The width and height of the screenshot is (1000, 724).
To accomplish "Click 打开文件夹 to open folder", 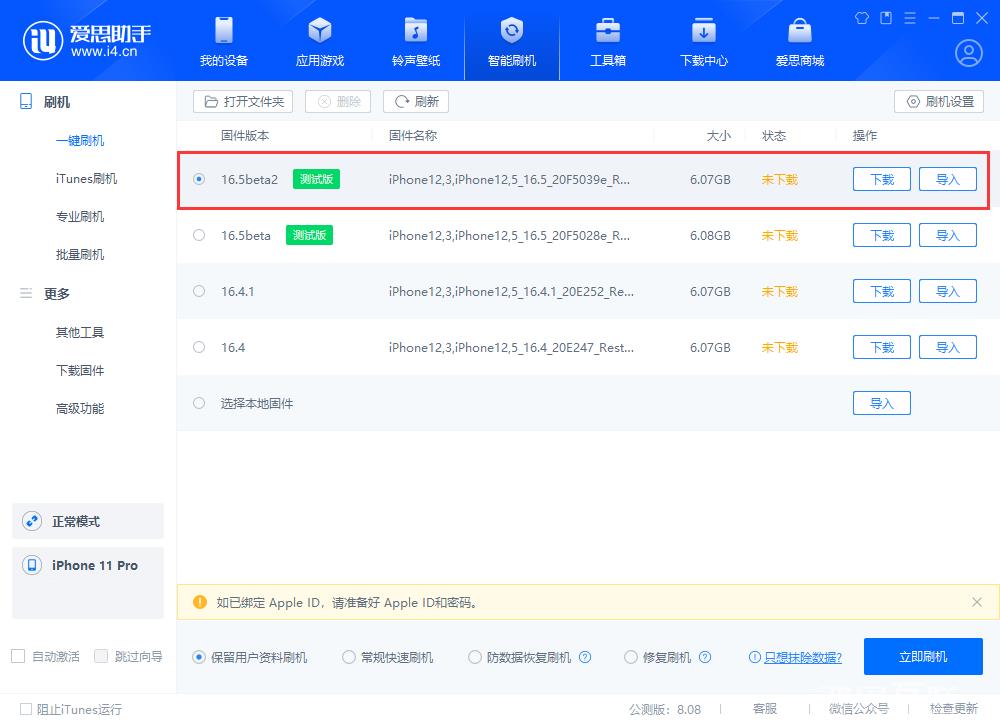I will 242,101.
